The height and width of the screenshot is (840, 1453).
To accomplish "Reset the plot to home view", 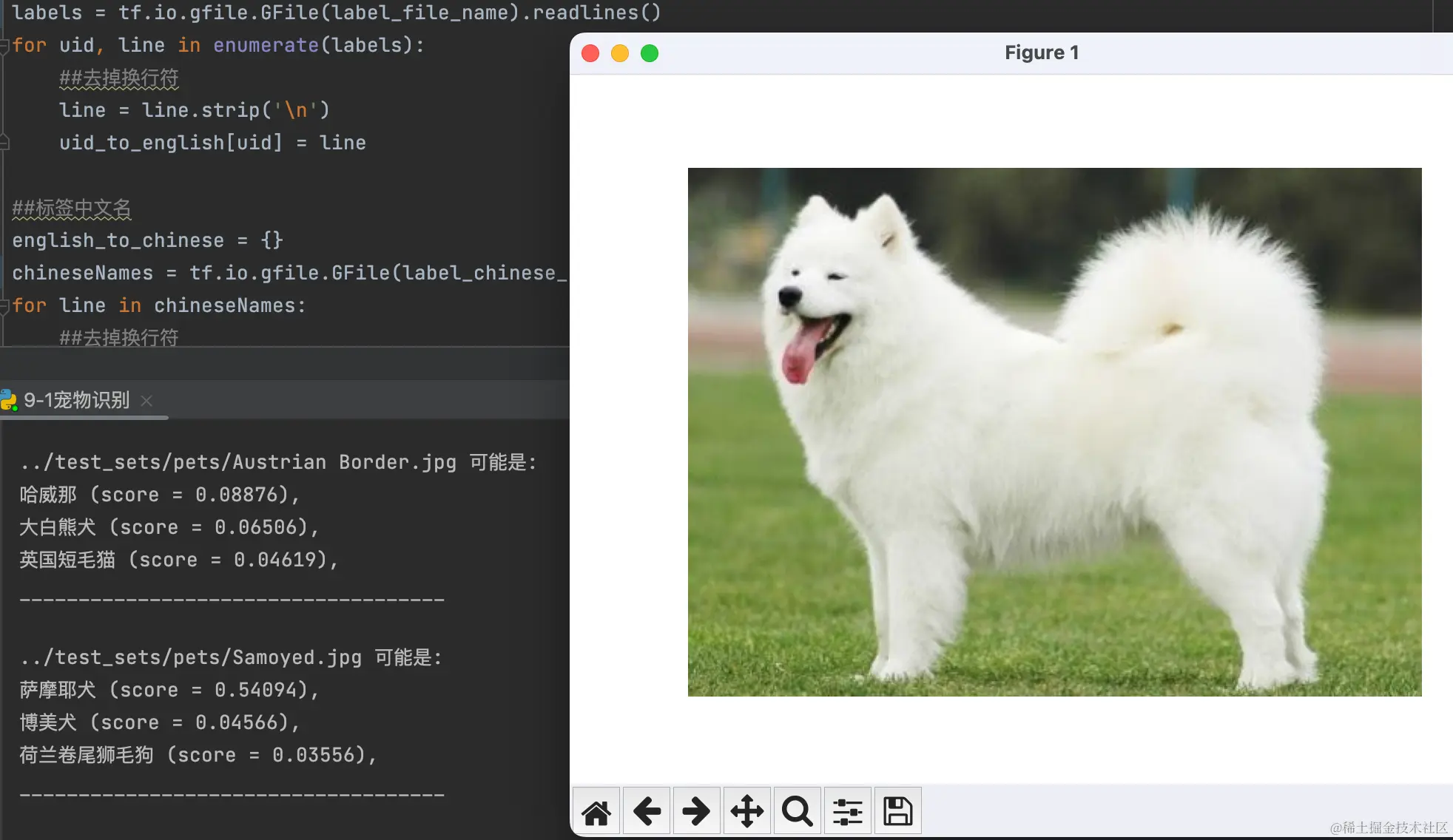I will pyautogui.click(x=596, y=811).
